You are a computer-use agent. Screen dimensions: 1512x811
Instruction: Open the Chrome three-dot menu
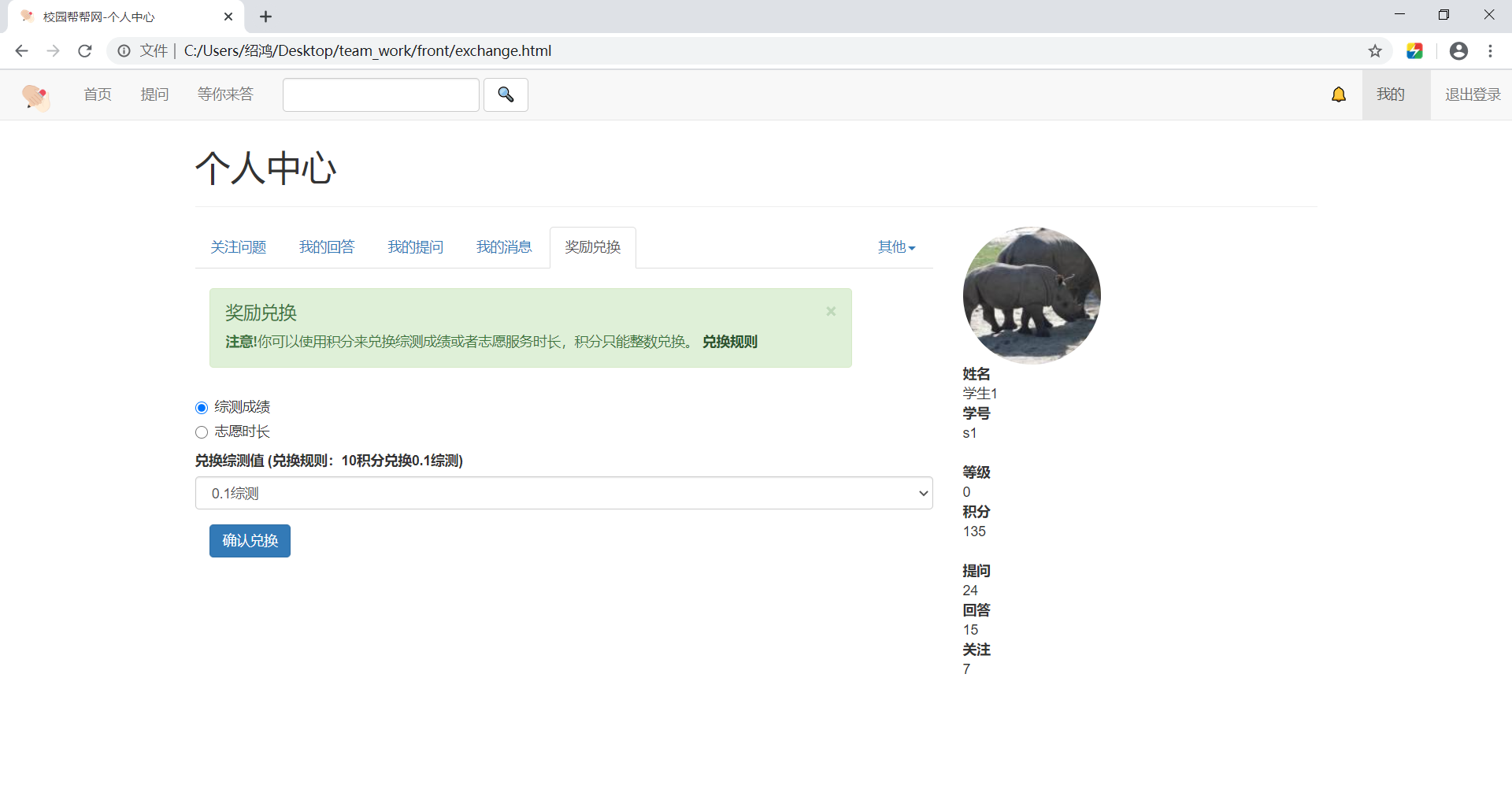[1491, 51]
